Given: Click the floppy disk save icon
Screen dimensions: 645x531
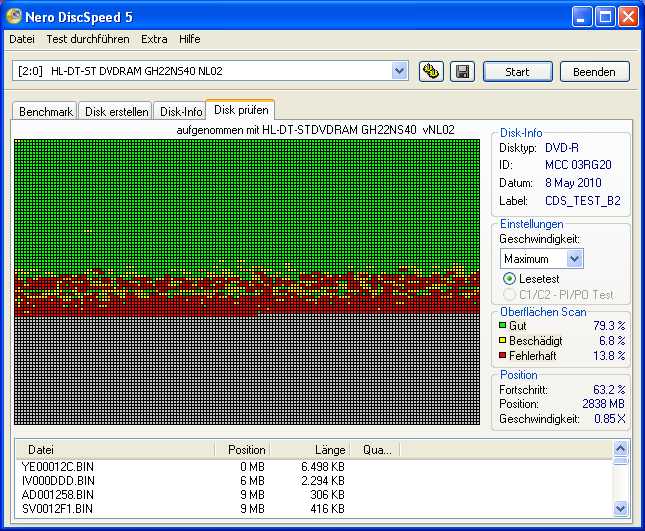Looking at the screenshot, I should pyautogui.click(x=462, y=72).
